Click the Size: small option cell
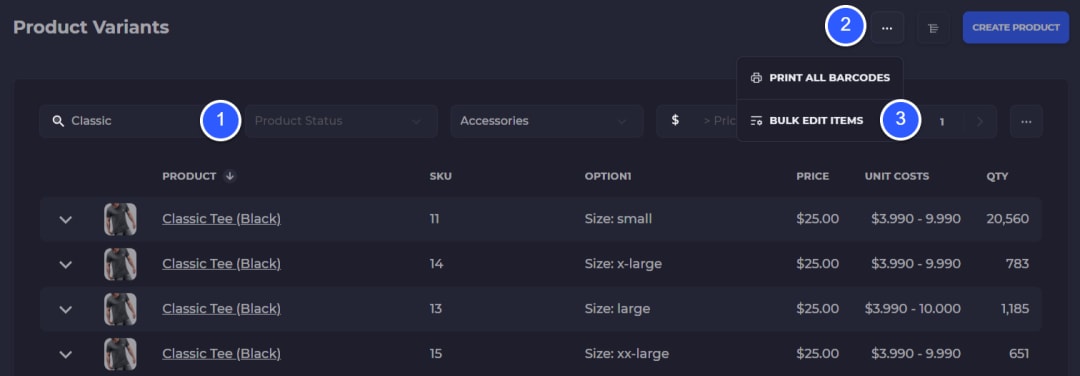 click(618, 219)
